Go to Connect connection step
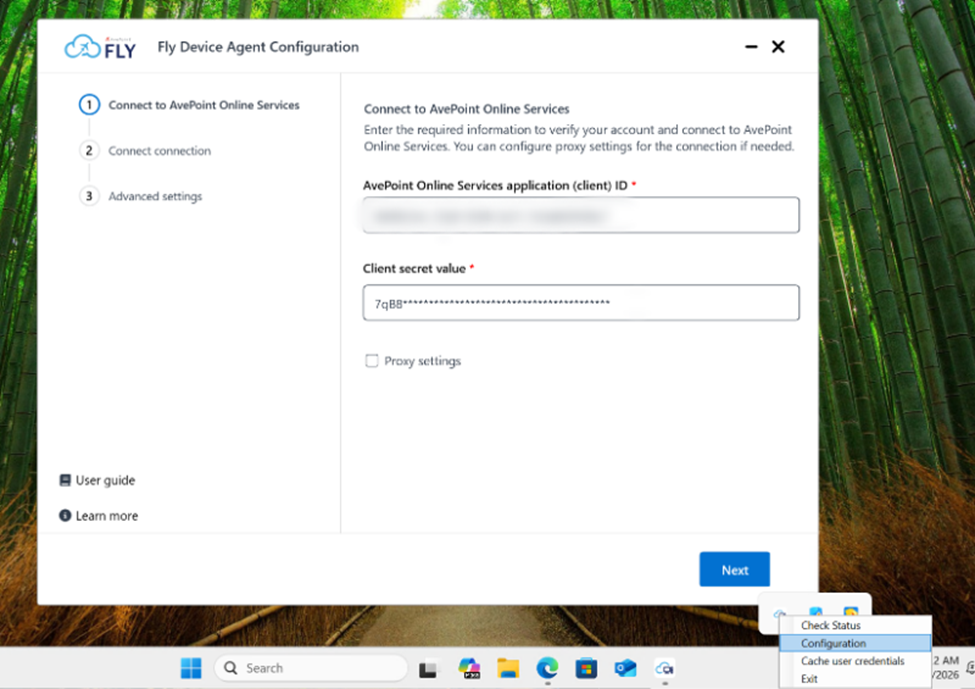This screenshot has width=975, height=689. tap(159, 150)
